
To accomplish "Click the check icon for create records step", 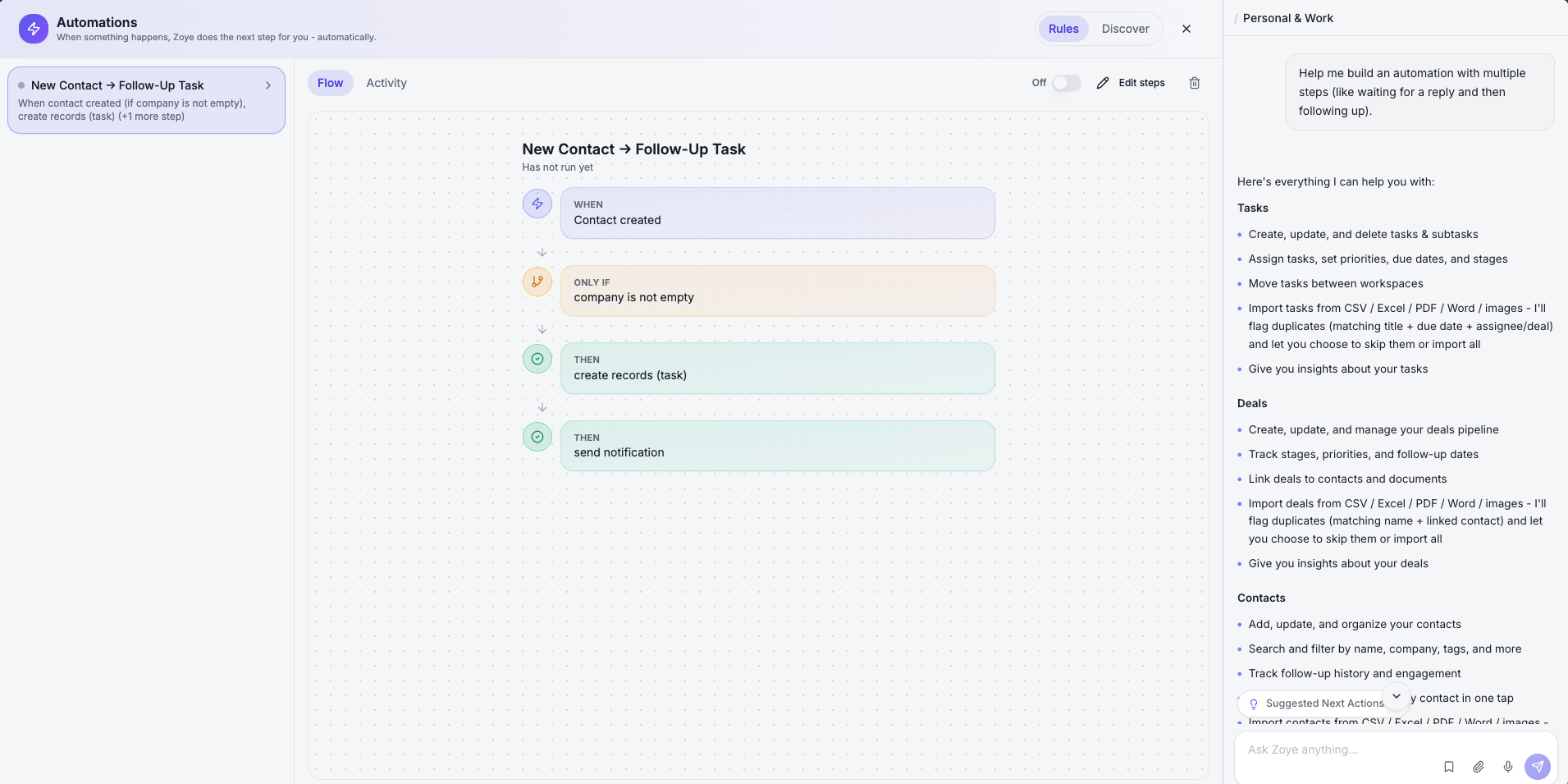I will [537, 359].
